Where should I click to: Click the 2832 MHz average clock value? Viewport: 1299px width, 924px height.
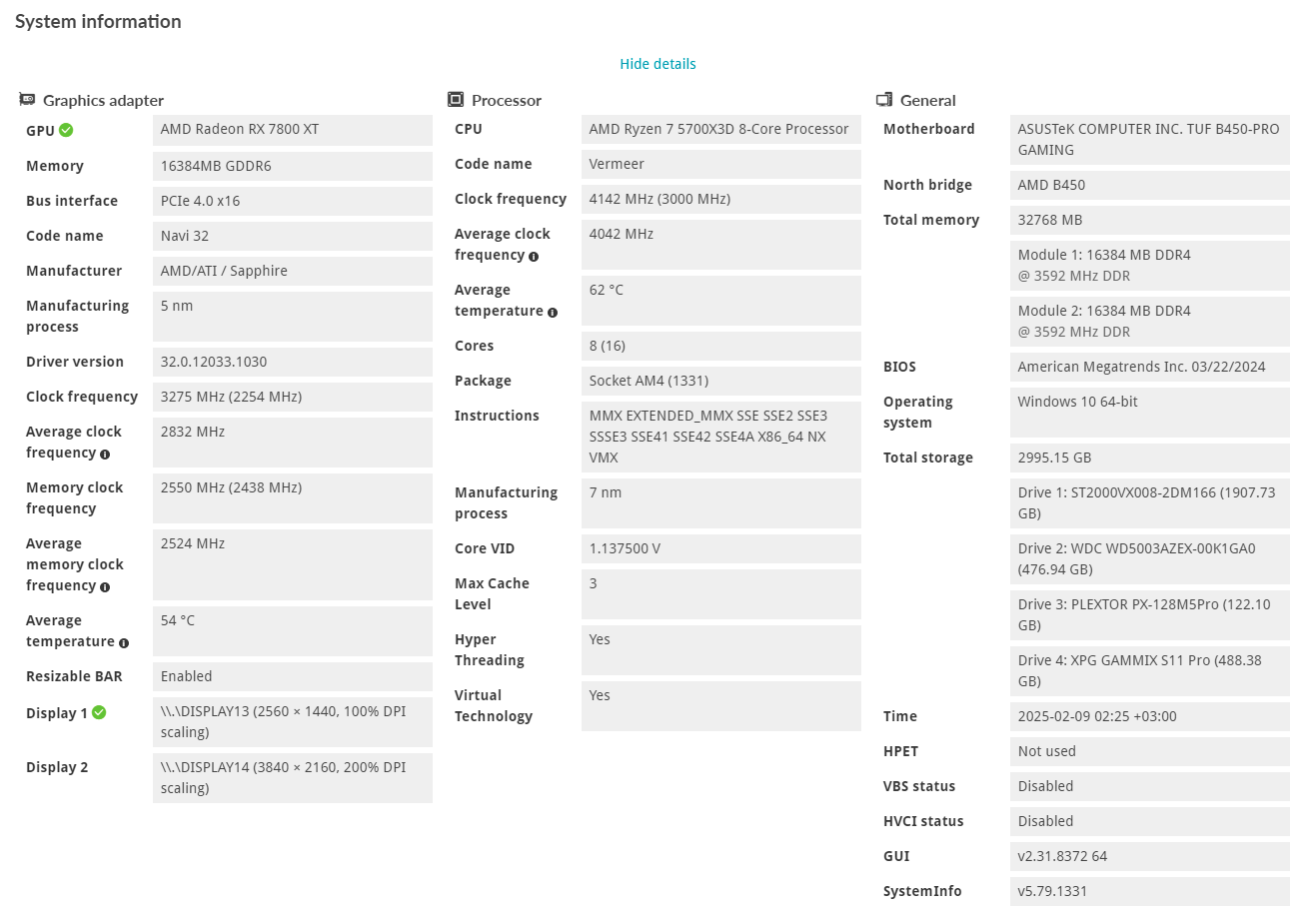pos(293,443)
